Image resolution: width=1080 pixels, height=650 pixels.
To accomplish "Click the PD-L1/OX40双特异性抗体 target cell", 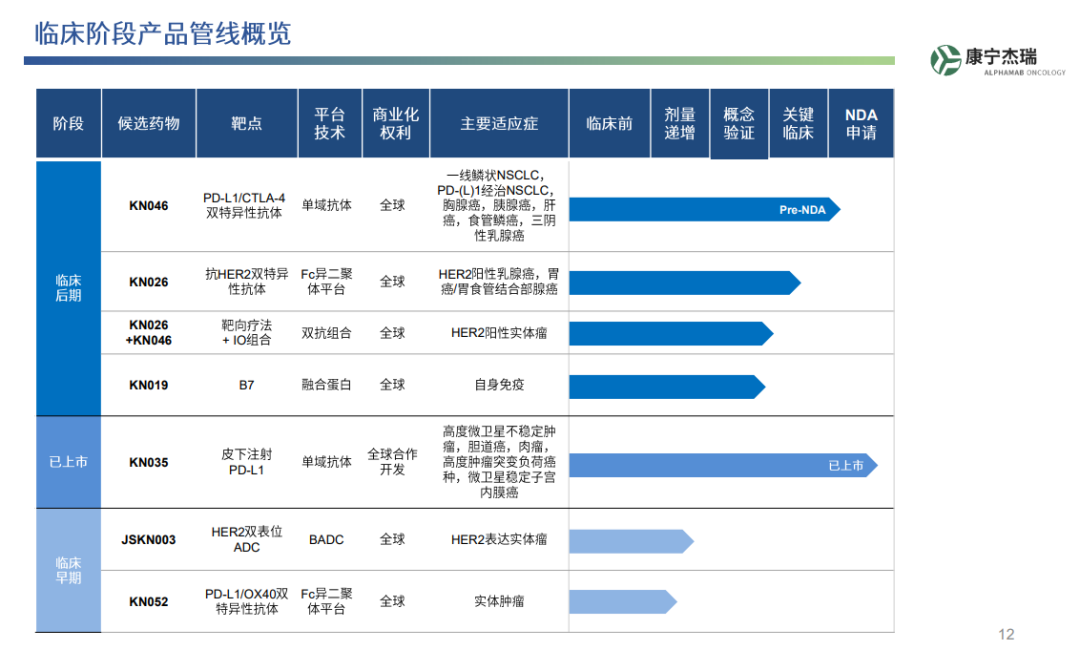I will click(x=247, y=601).
